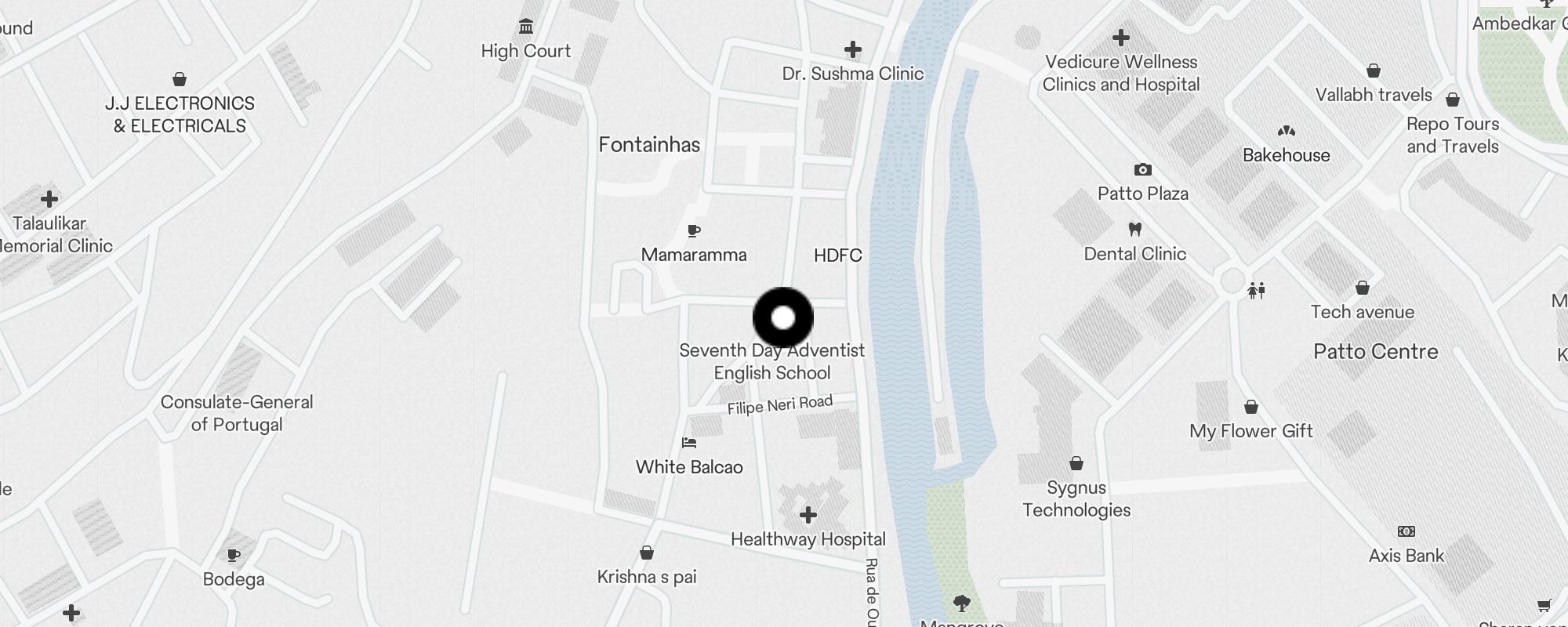Click the High Court building icon
The height and width of the screenshot is (627, 1568).
[x=526, y=27]
